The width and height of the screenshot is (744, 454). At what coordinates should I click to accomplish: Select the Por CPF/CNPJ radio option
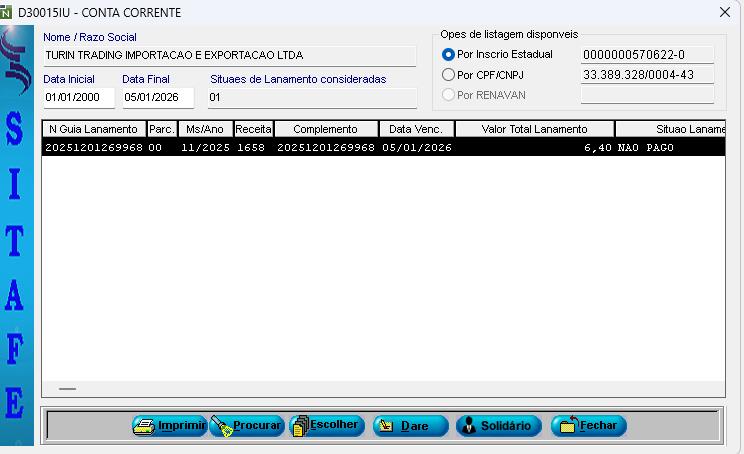[x=448, y=75]
